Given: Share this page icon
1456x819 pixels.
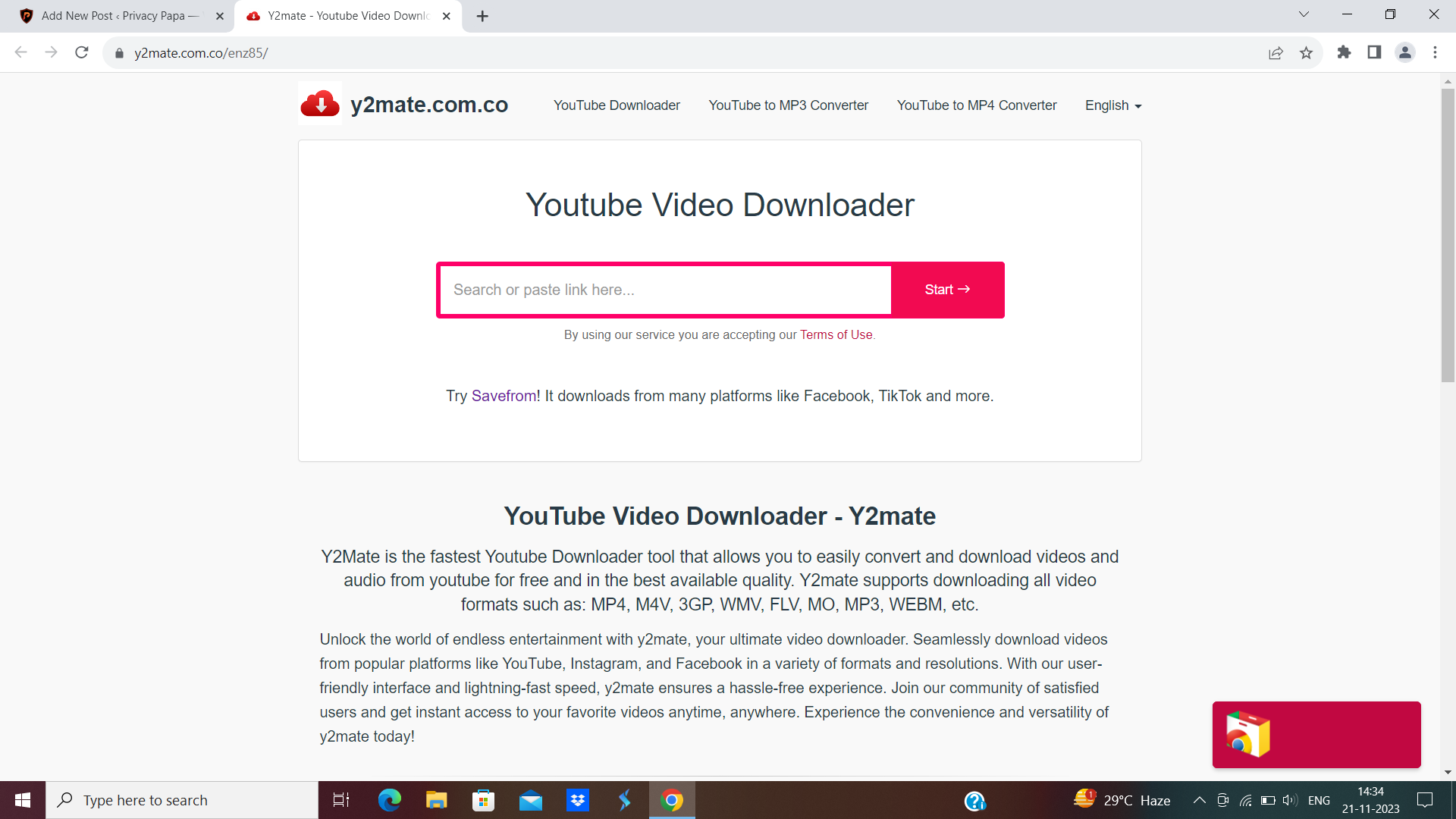Looking at the screenshot, I should tap(1276, 52).
